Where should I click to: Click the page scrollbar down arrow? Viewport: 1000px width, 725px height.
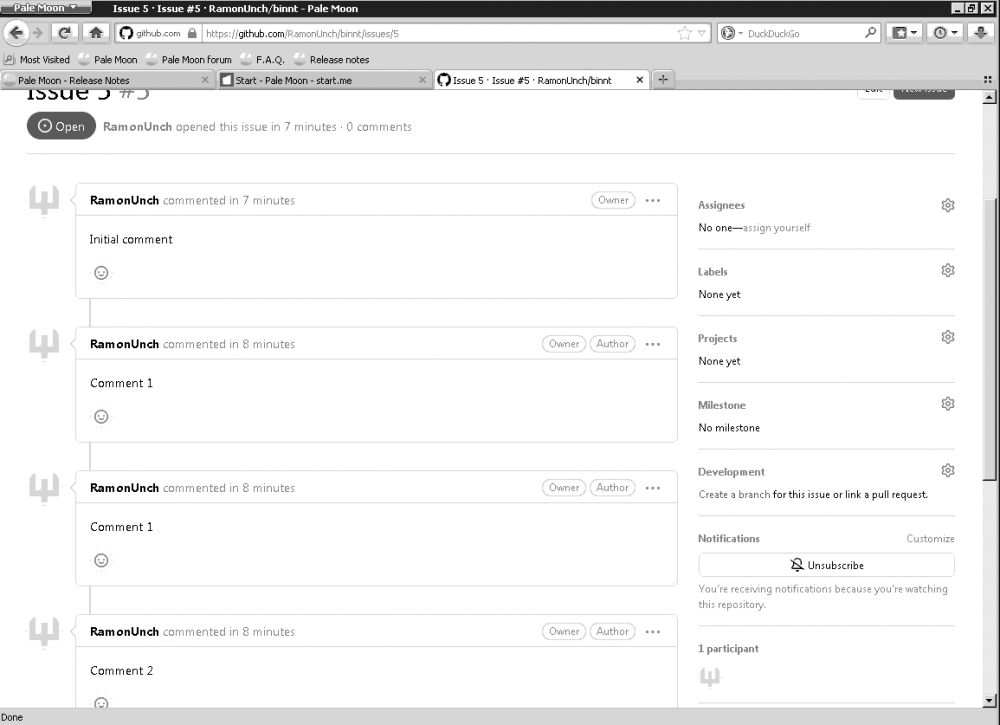pyautogui.click(x=989, y=700)
